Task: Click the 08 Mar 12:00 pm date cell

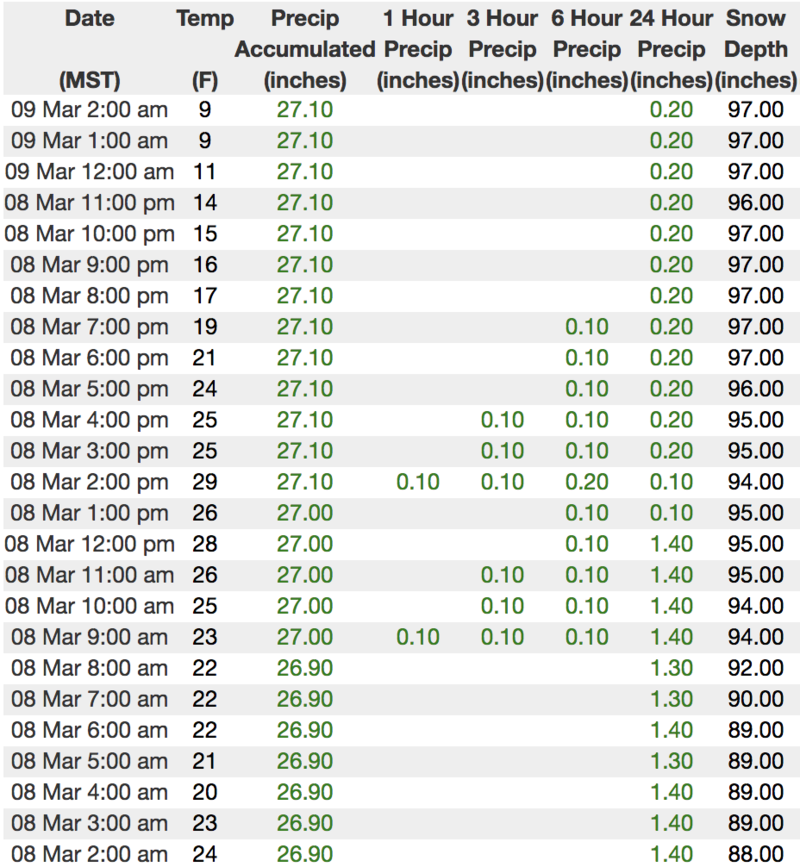Action: click(x=88, y=544)
